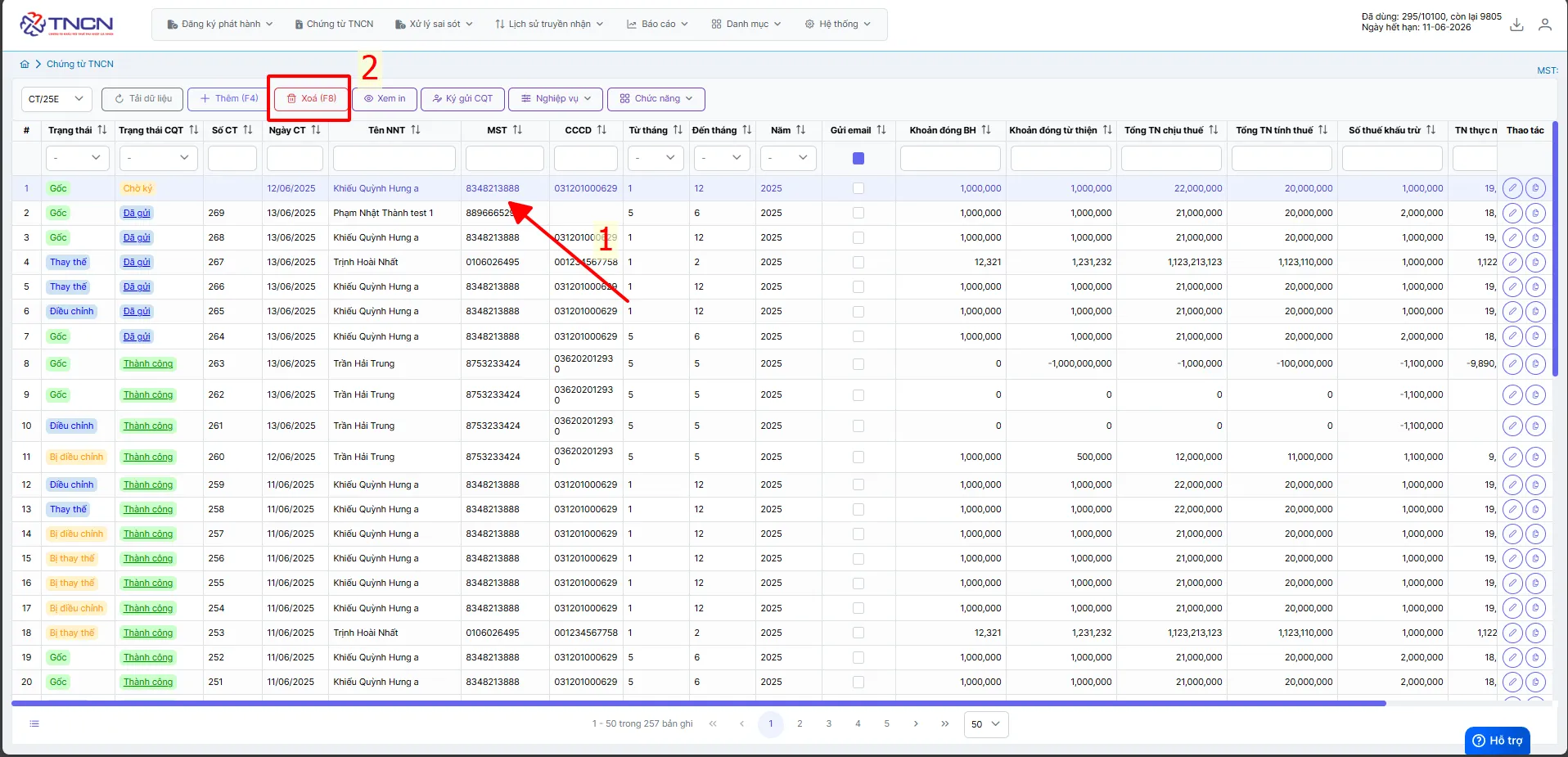Open Đến tháng filter dropdown
Screen dimensions: 1568x757
point(722,158)
